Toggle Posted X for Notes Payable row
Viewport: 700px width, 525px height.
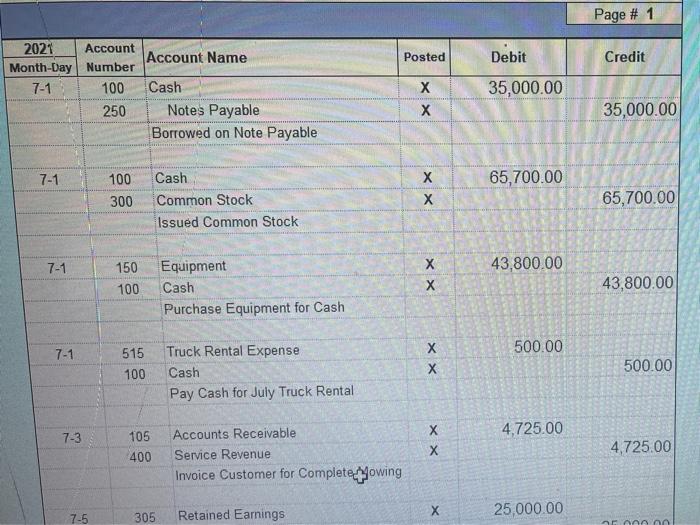[425, 110]
